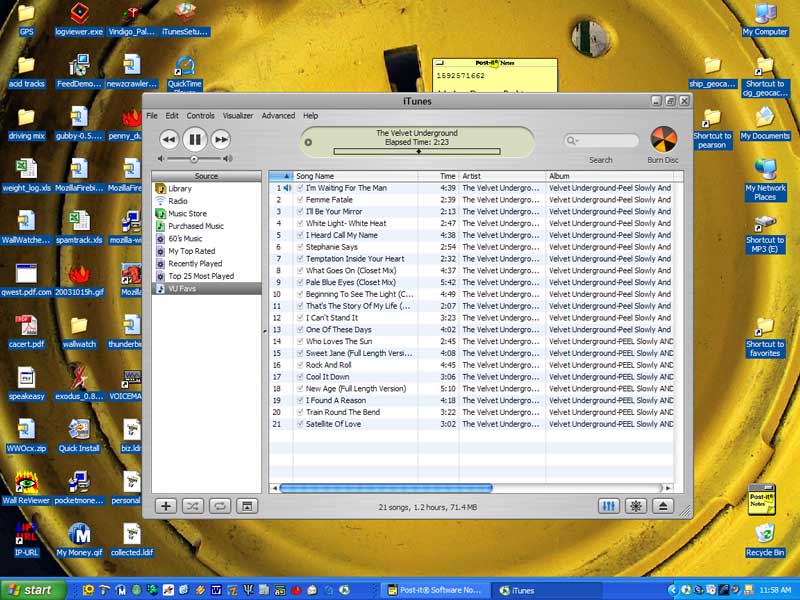Select the weight_log.xls desktop icon
This screenshot has width=800, height=600.
tap(27, 176)
